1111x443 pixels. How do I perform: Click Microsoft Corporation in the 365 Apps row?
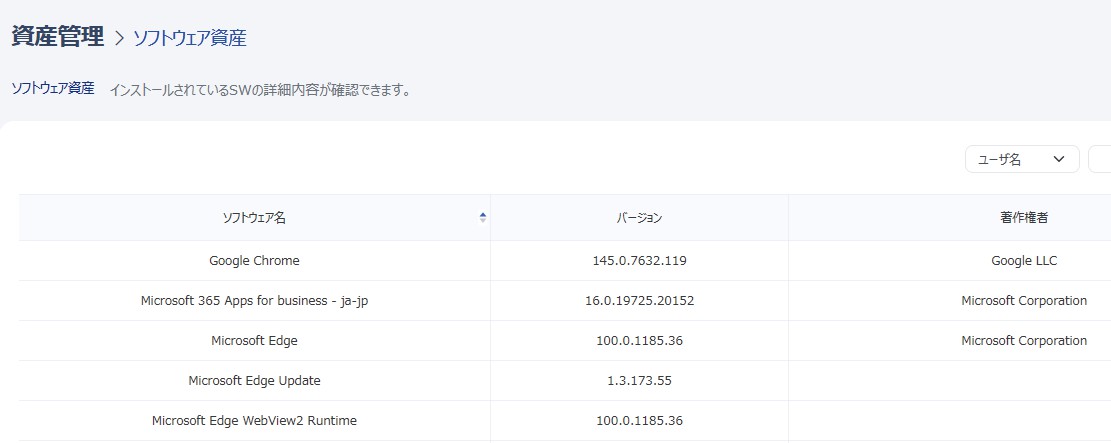[1024, 301]
